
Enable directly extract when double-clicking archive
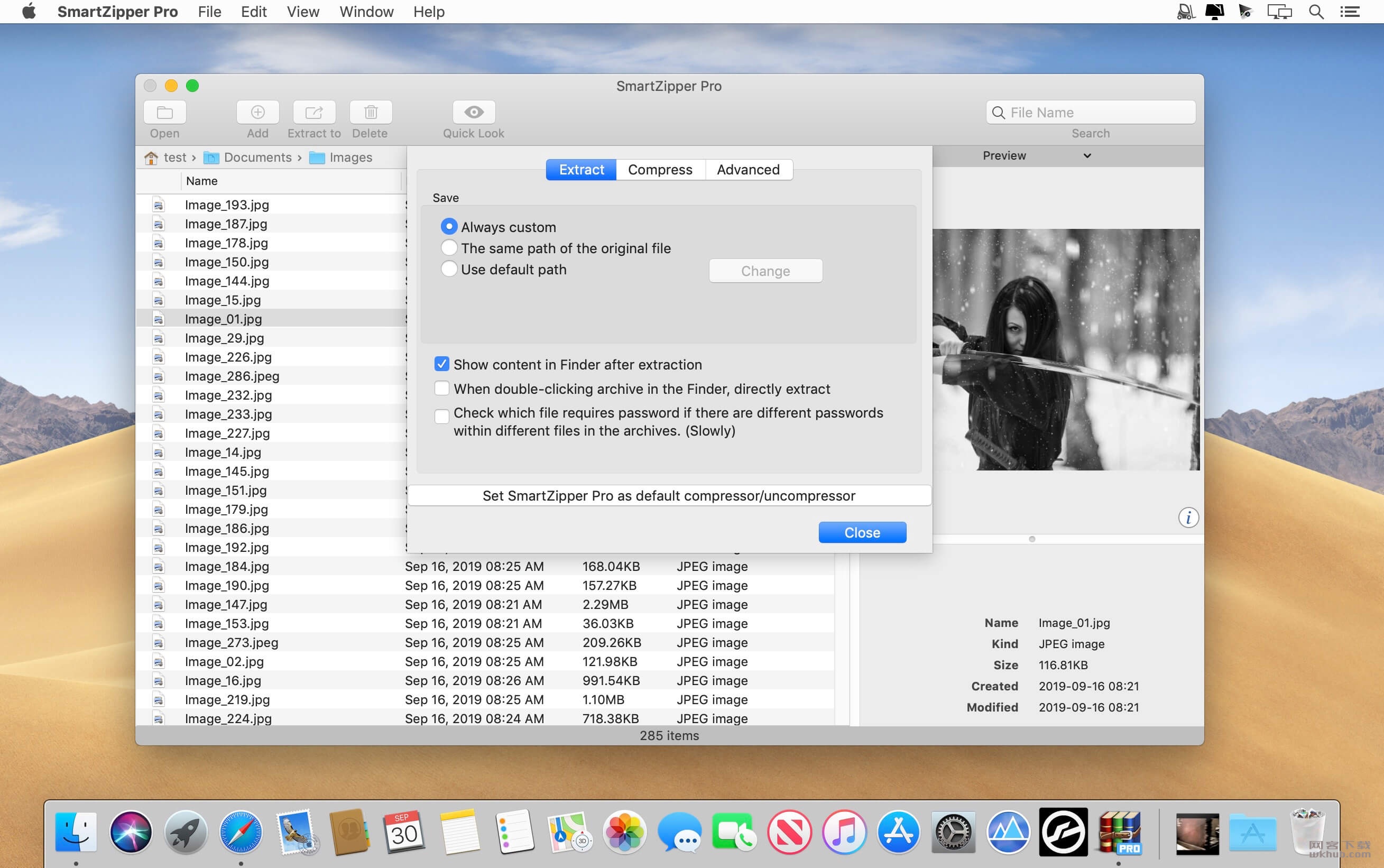441,389
